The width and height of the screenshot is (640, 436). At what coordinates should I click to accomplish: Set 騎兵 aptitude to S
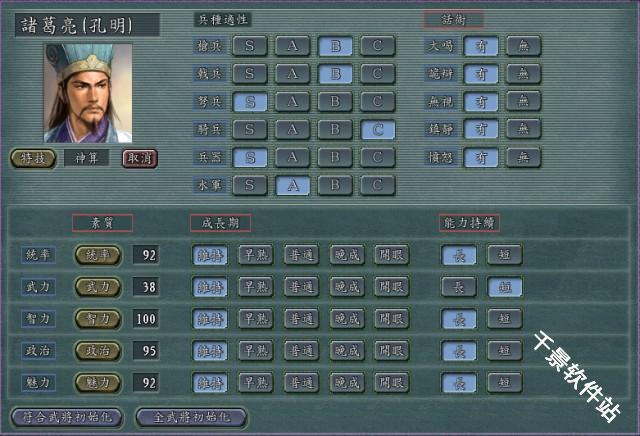pos(250,130)
